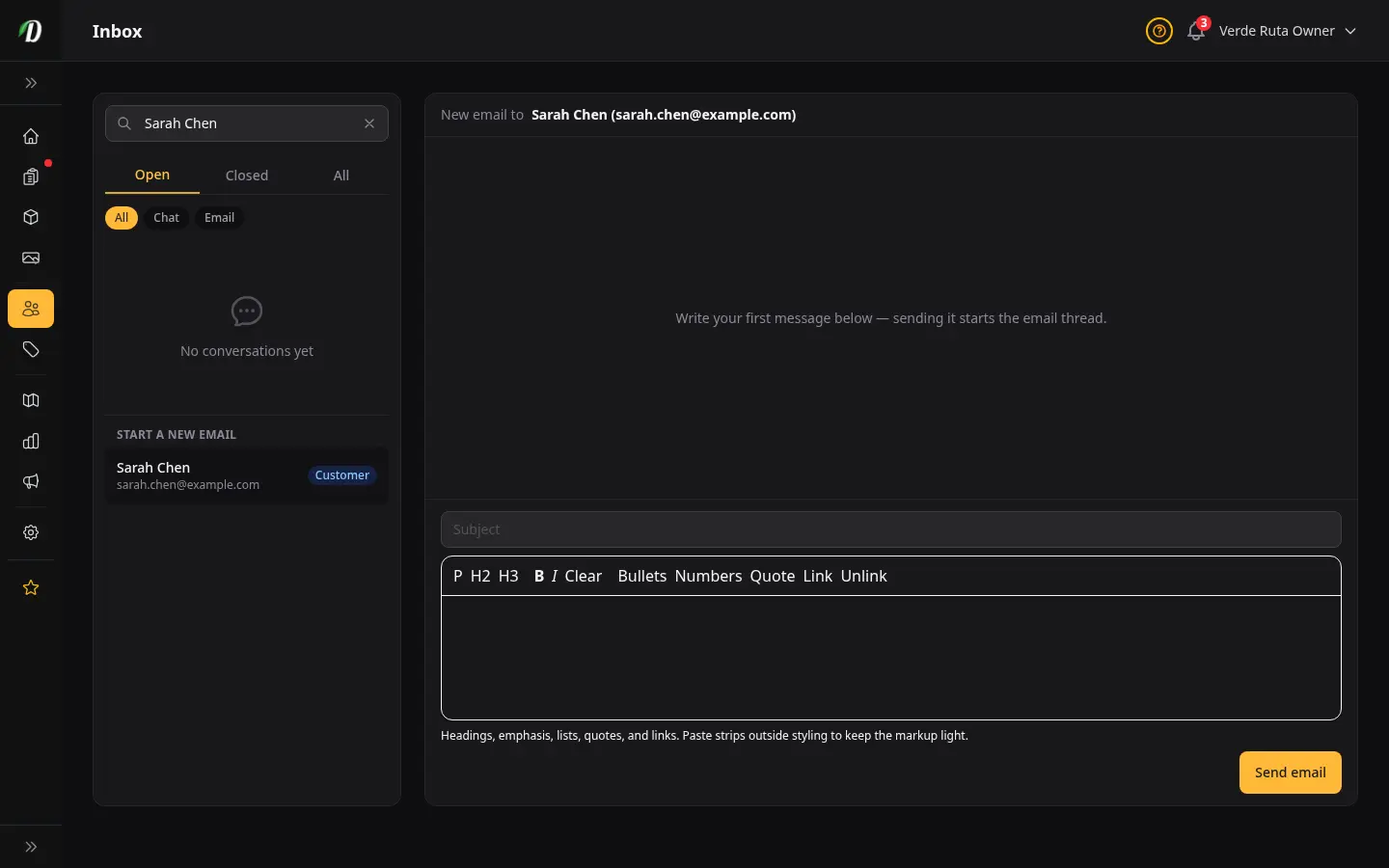Screen dimensions: 1389x868
Task: Click into the Sarah Chen search field
Action: coord(247,123)
